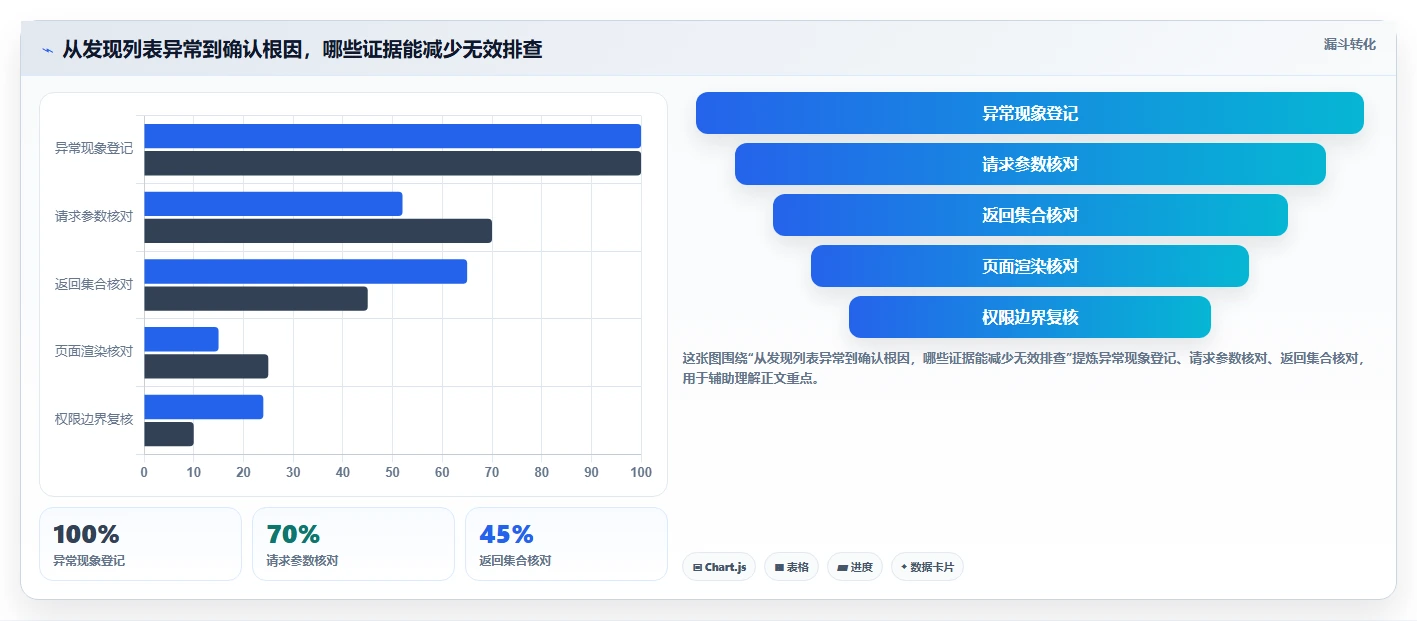
Task: Click the dark bar for 权限边界复核
Action: [169, 434]
